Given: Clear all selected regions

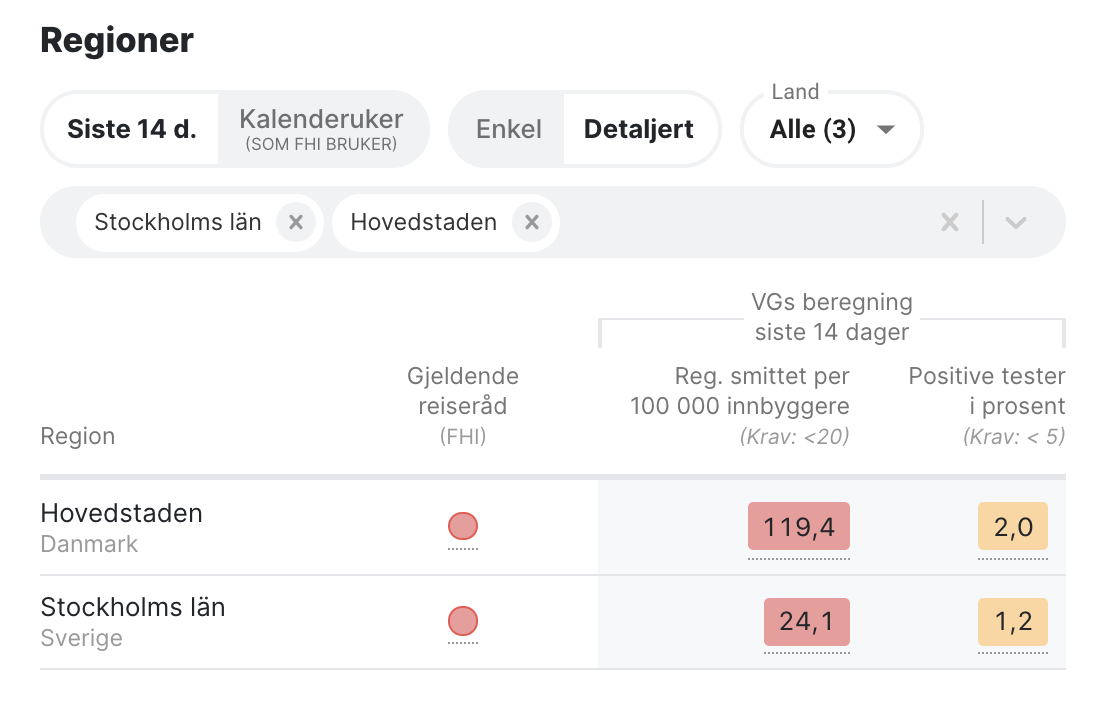Looking at the screenshot, I should click(949, 223).
